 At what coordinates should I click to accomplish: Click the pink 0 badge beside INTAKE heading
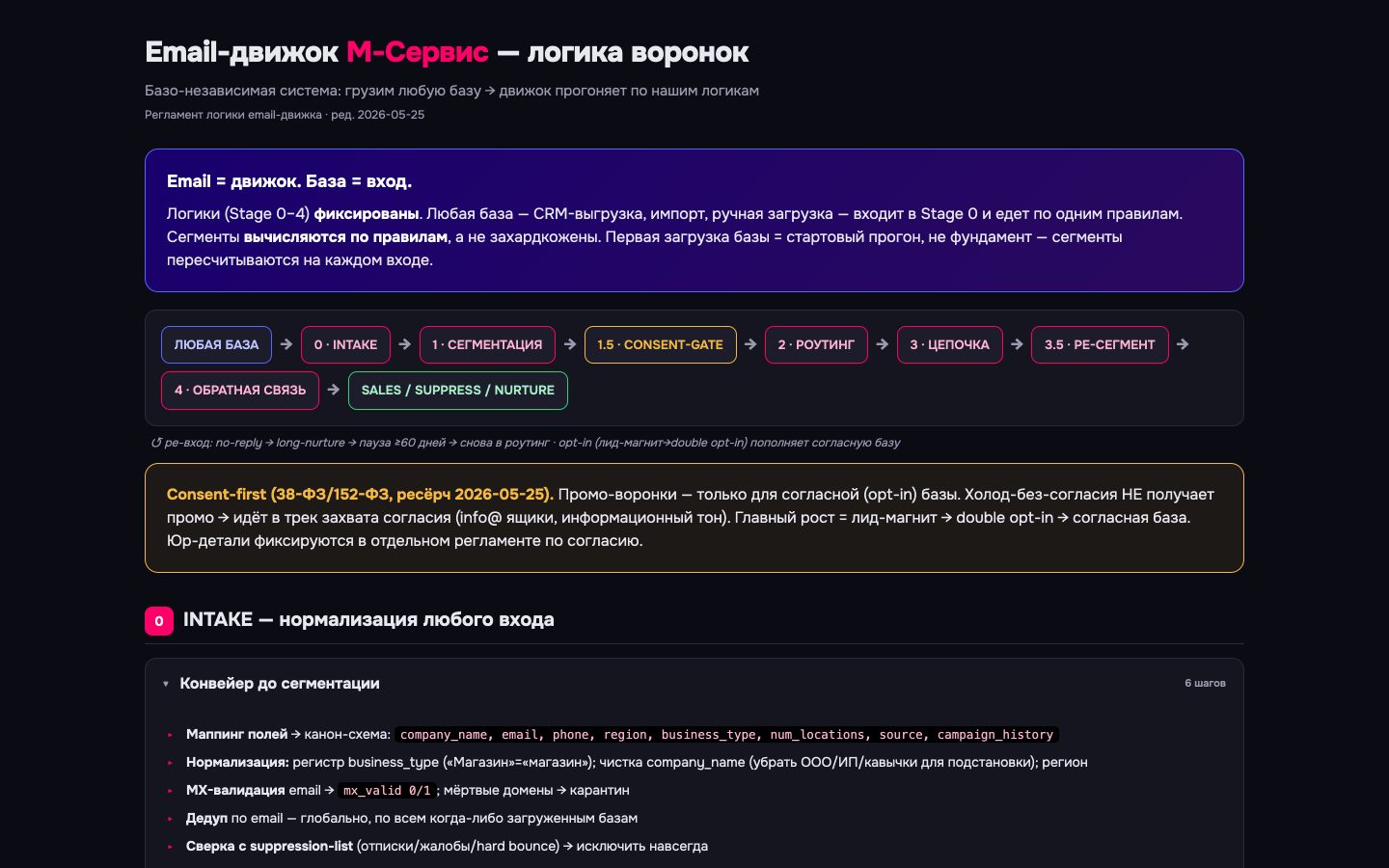[x=159, y=621]
